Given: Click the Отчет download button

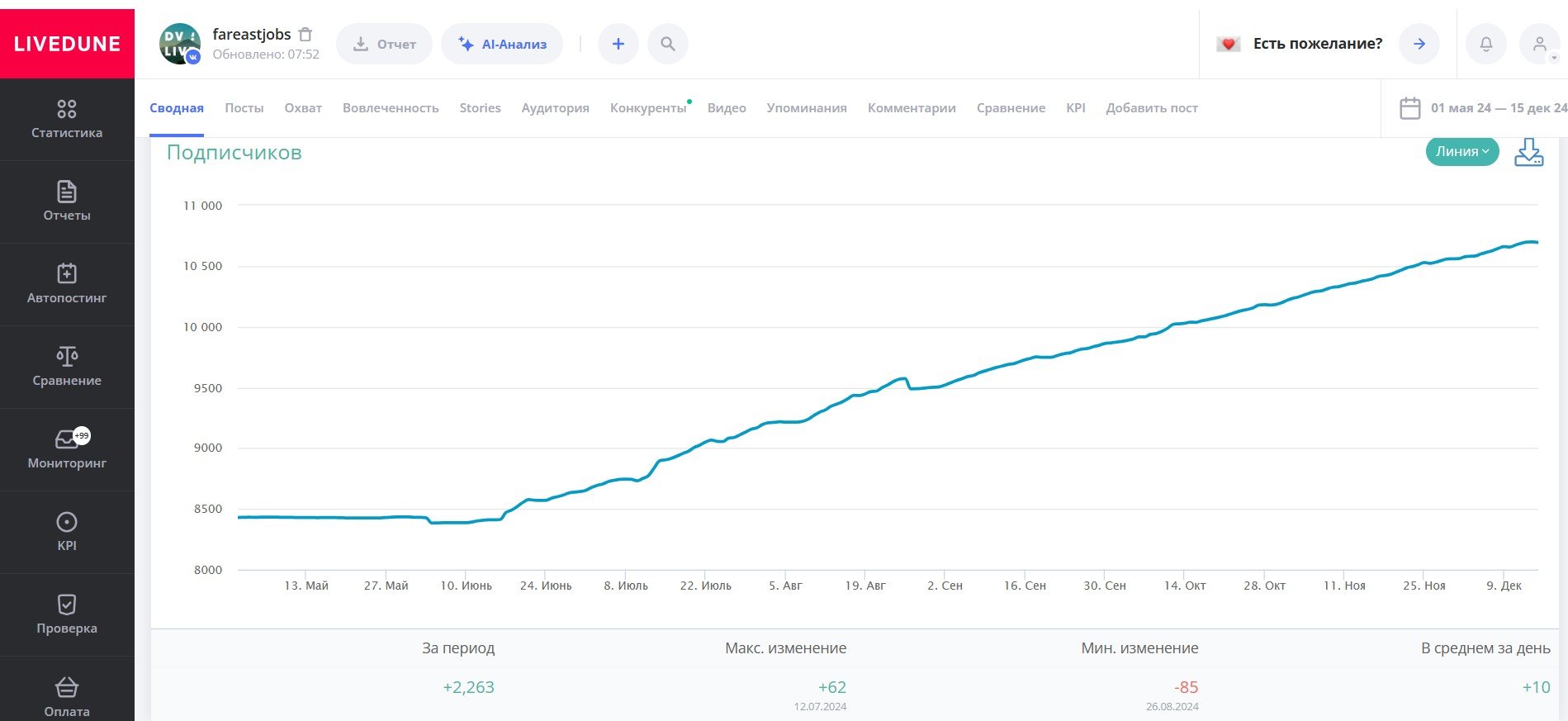Looking at the screenshot, I should coord(384,45).
